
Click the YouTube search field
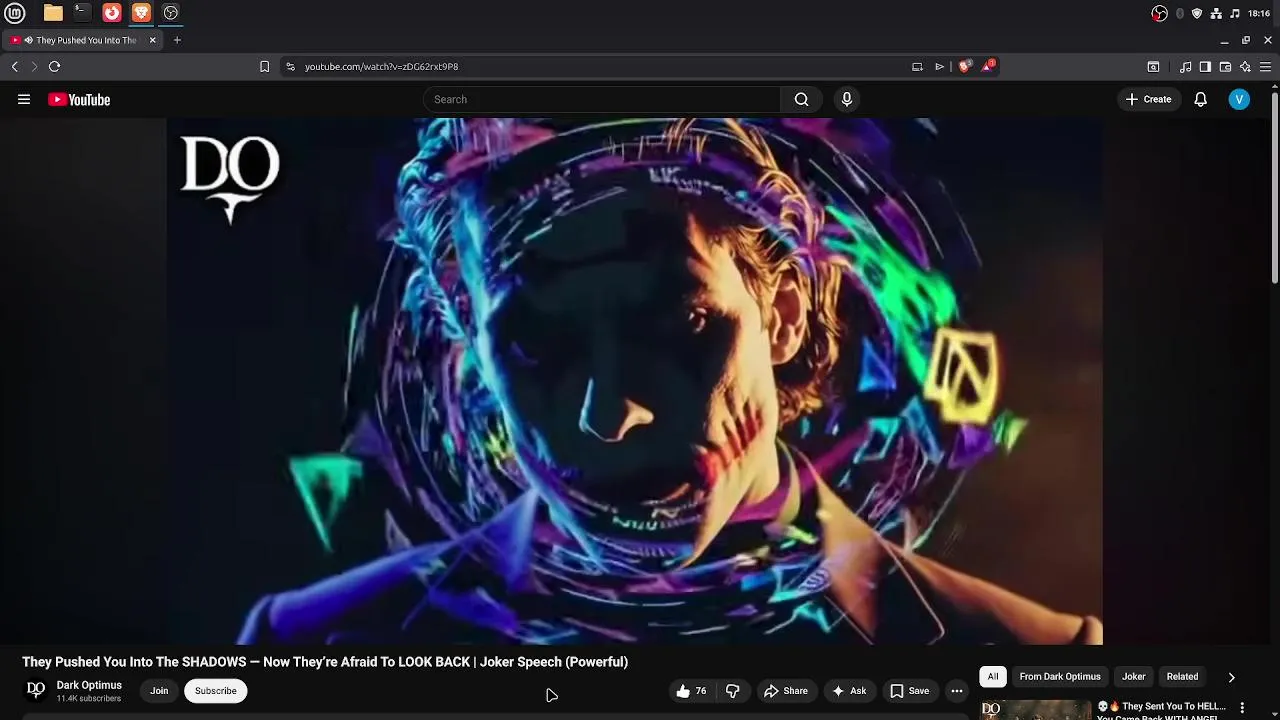[x=602, y=99]
